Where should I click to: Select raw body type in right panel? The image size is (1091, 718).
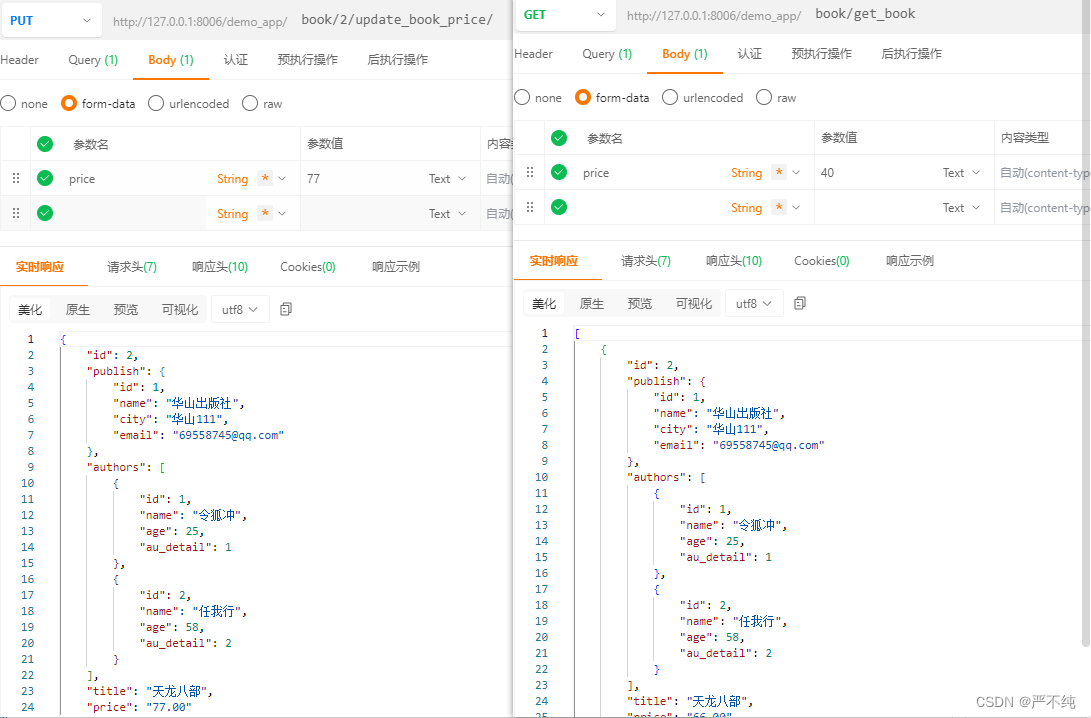pyautogui.click(x=764, y=97)
